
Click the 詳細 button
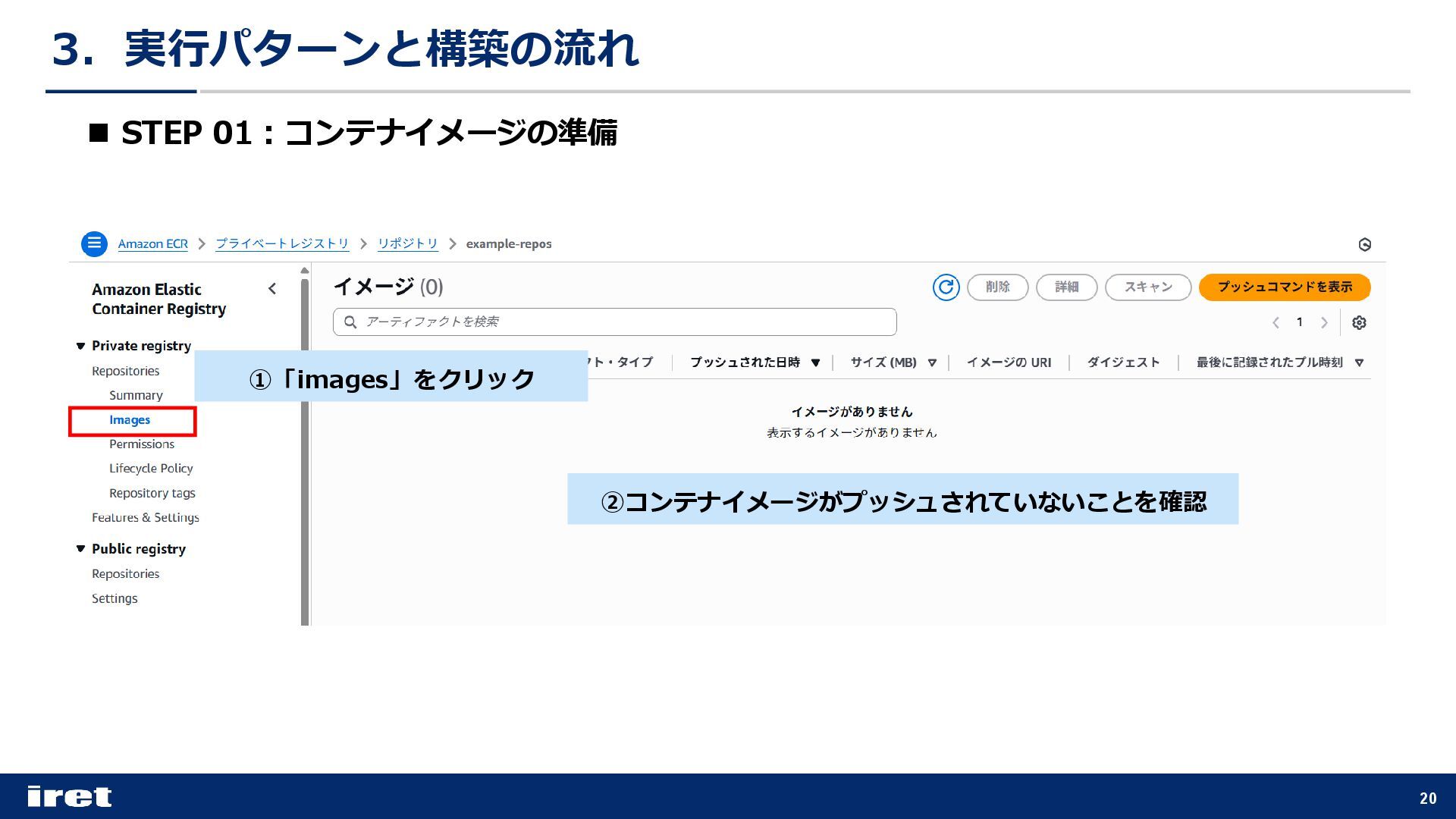pos(1066,287)
